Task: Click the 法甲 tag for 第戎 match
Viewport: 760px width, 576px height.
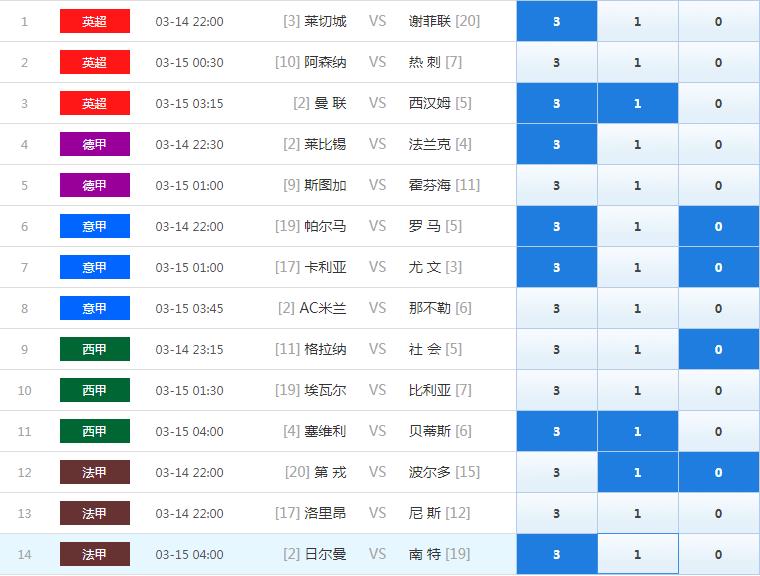Action: [x=95, y=472]
